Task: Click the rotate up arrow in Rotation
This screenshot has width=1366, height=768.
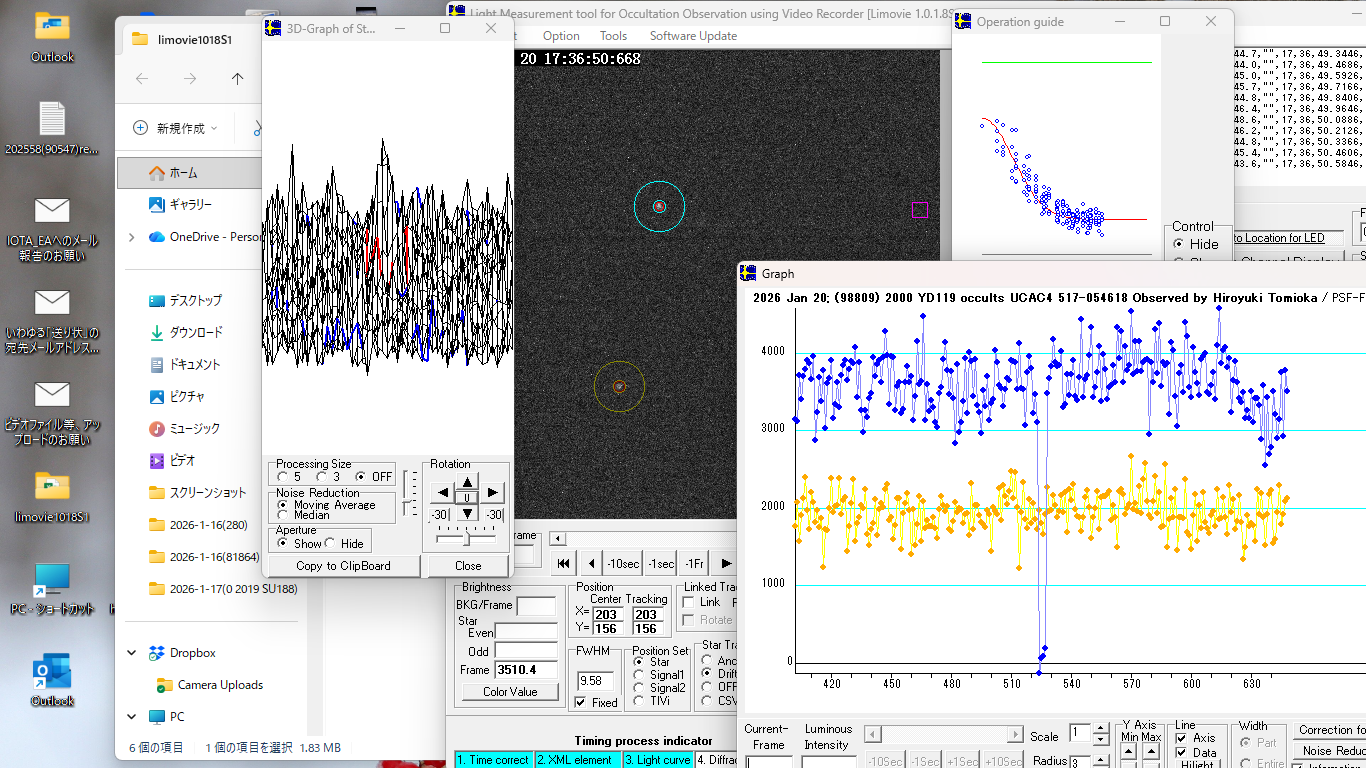Action: pos(468,480)
